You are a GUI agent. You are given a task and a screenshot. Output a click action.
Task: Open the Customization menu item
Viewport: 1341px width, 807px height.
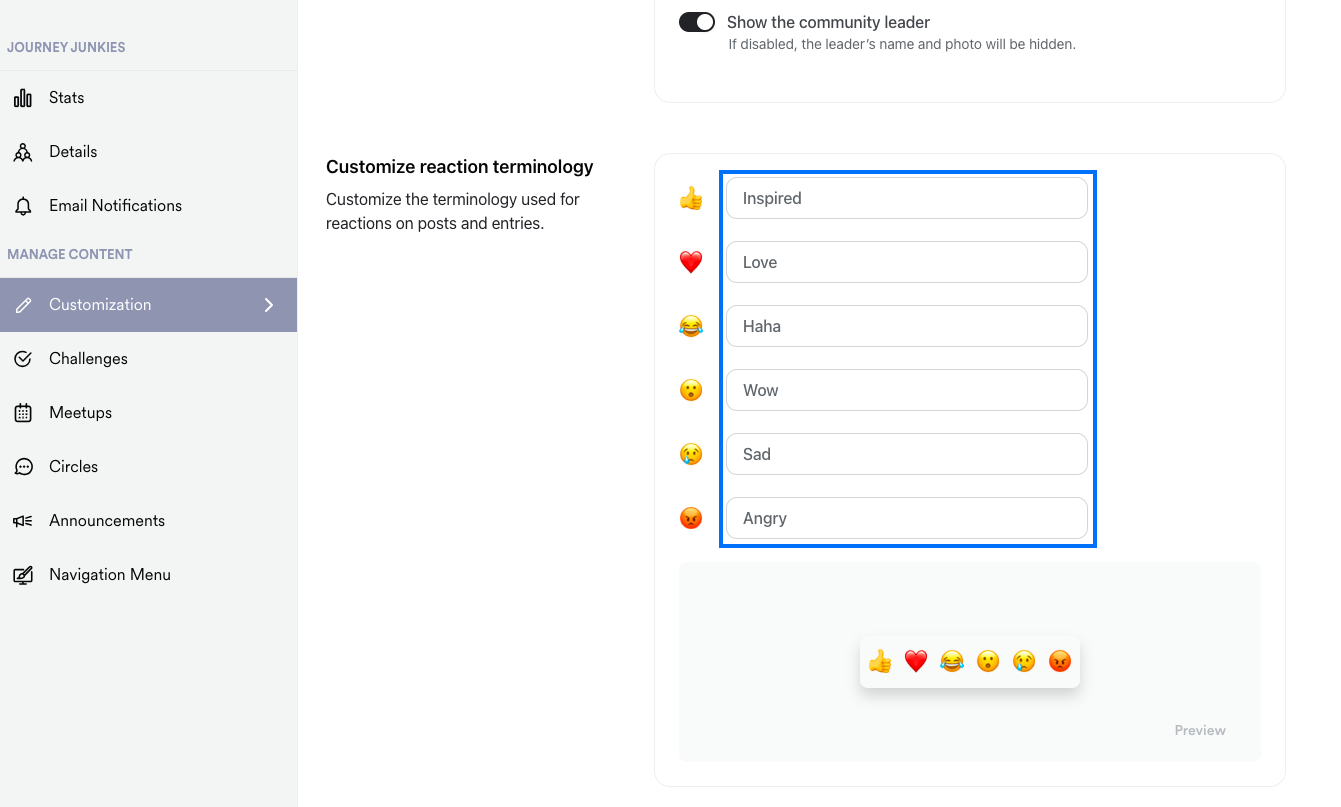(x=148, y=305)
